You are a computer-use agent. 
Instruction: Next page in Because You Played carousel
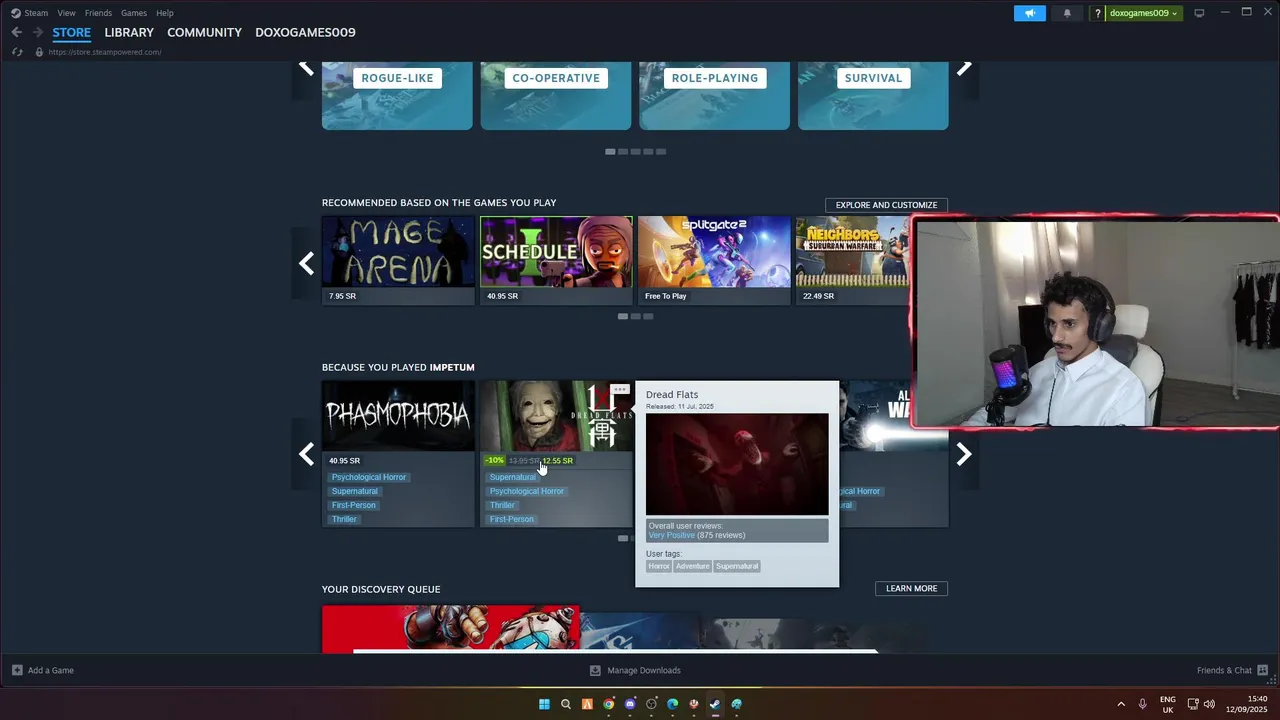pyautogui.click(x=963, y=454)
